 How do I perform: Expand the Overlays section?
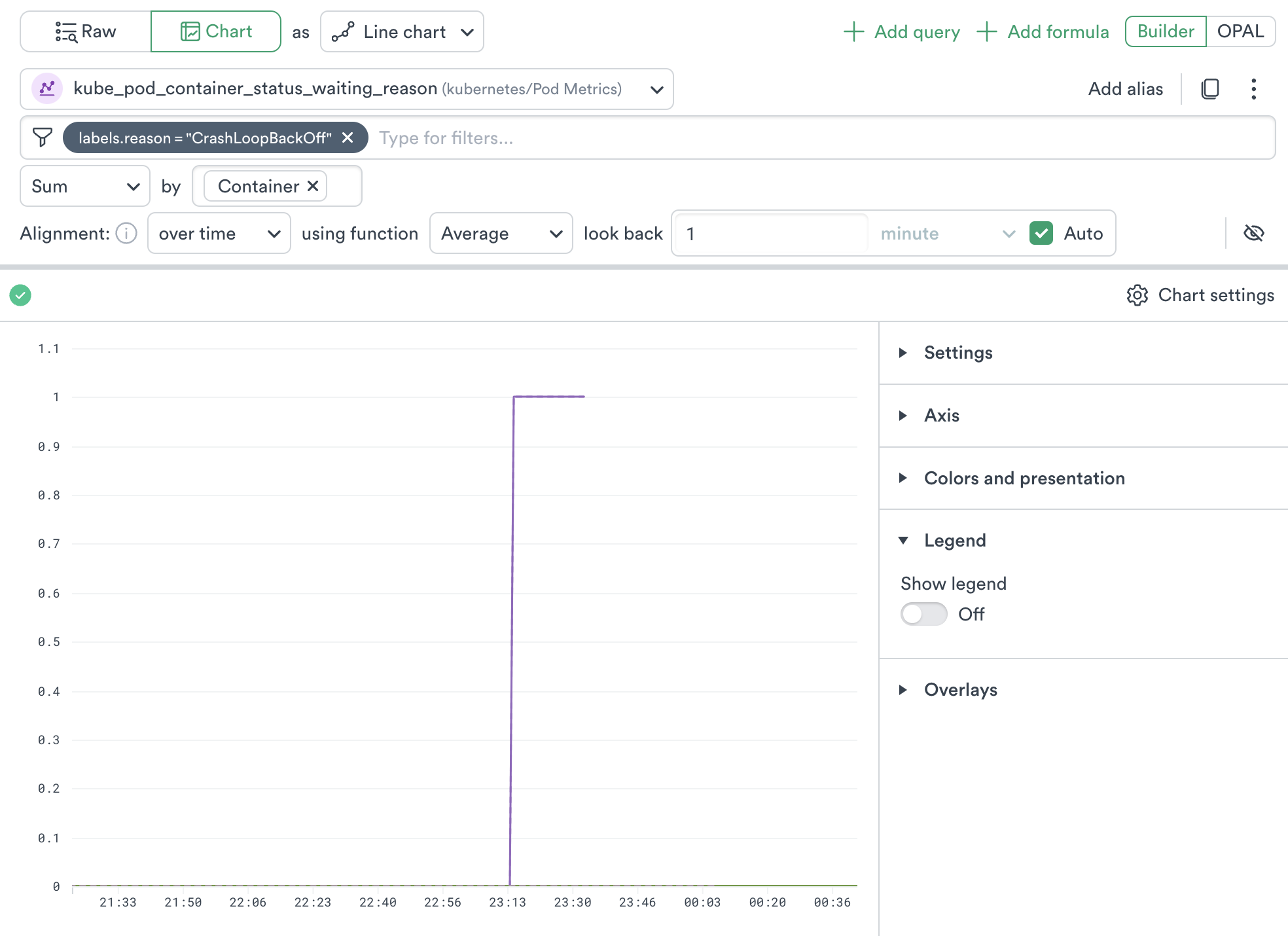pyautogui.click(x=960, y=690)
